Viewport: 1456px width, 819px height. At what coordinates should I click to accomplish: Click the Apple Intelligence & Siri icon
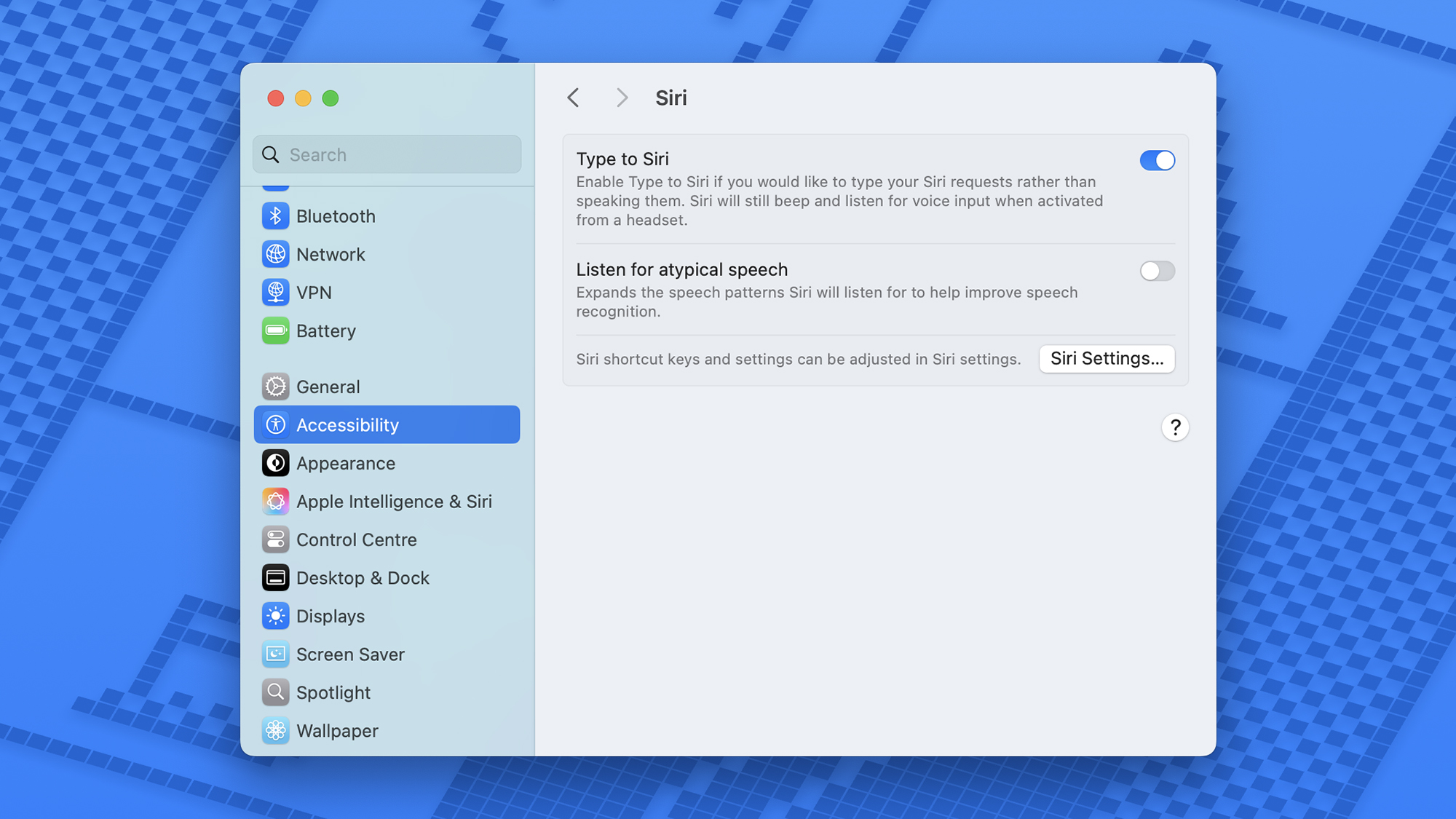(x=274, y=501)
